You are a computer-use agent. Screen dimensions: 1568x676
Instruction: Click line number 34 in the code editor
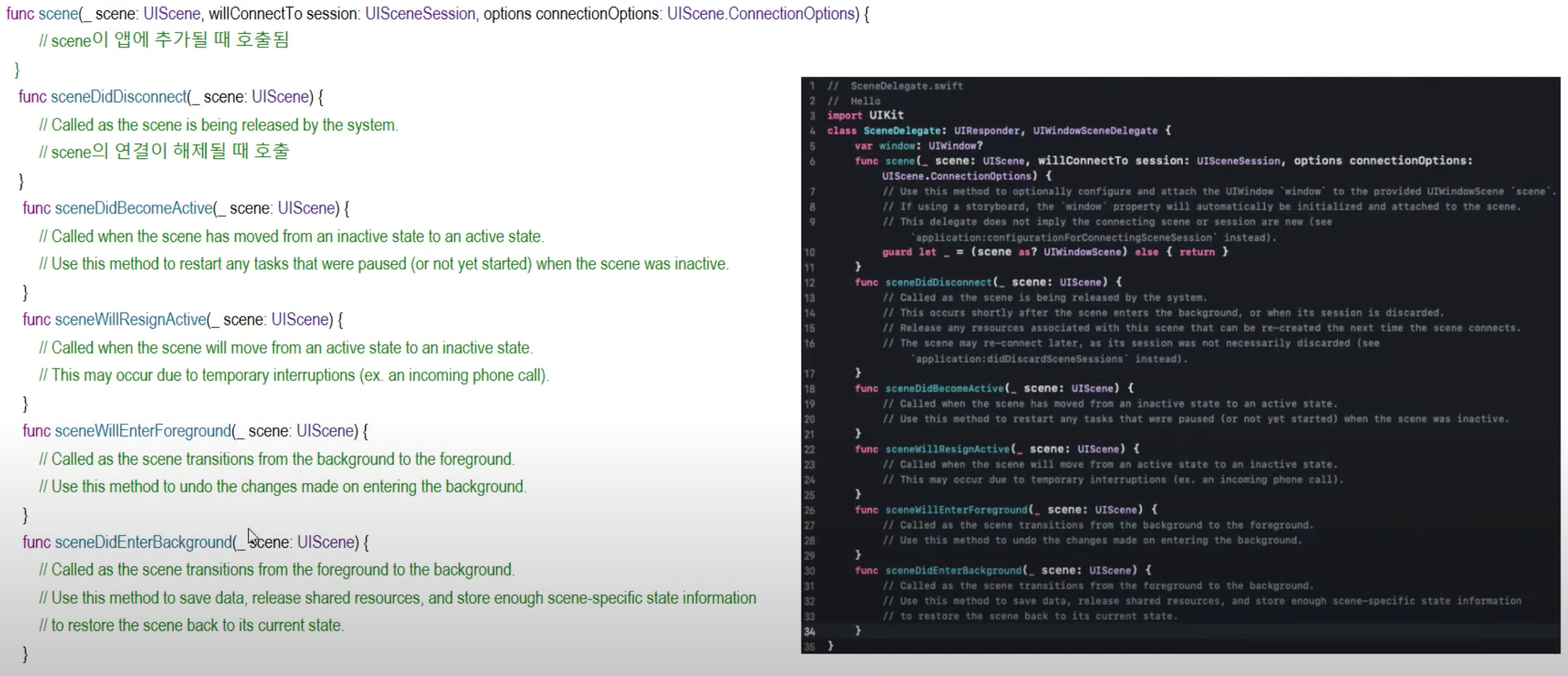pyautogui.click(x=809, y=631)
